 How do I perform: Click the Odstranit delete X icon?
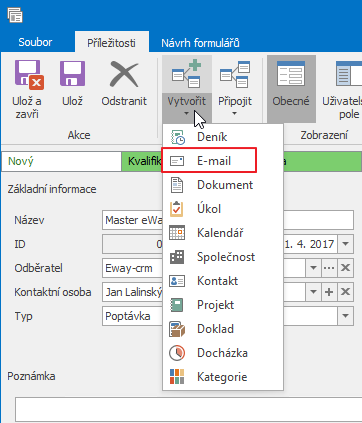point(124,74)
